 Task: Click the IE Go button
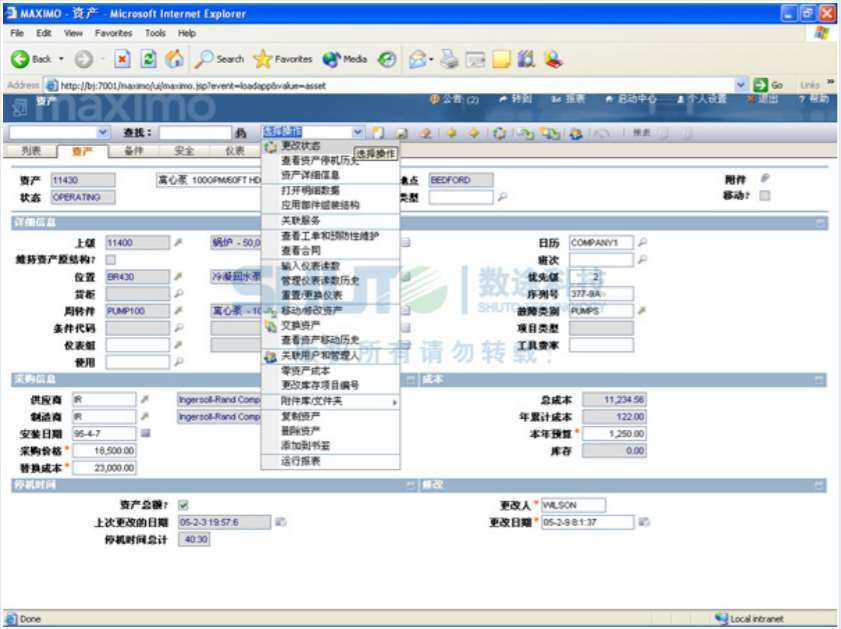(x=768, y=85)
